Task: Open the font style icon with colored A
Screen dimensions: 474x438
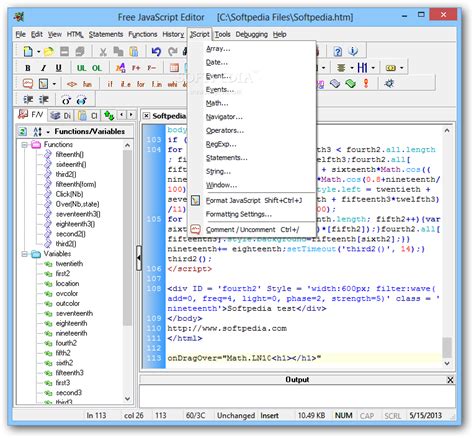Action: (120, 68)
